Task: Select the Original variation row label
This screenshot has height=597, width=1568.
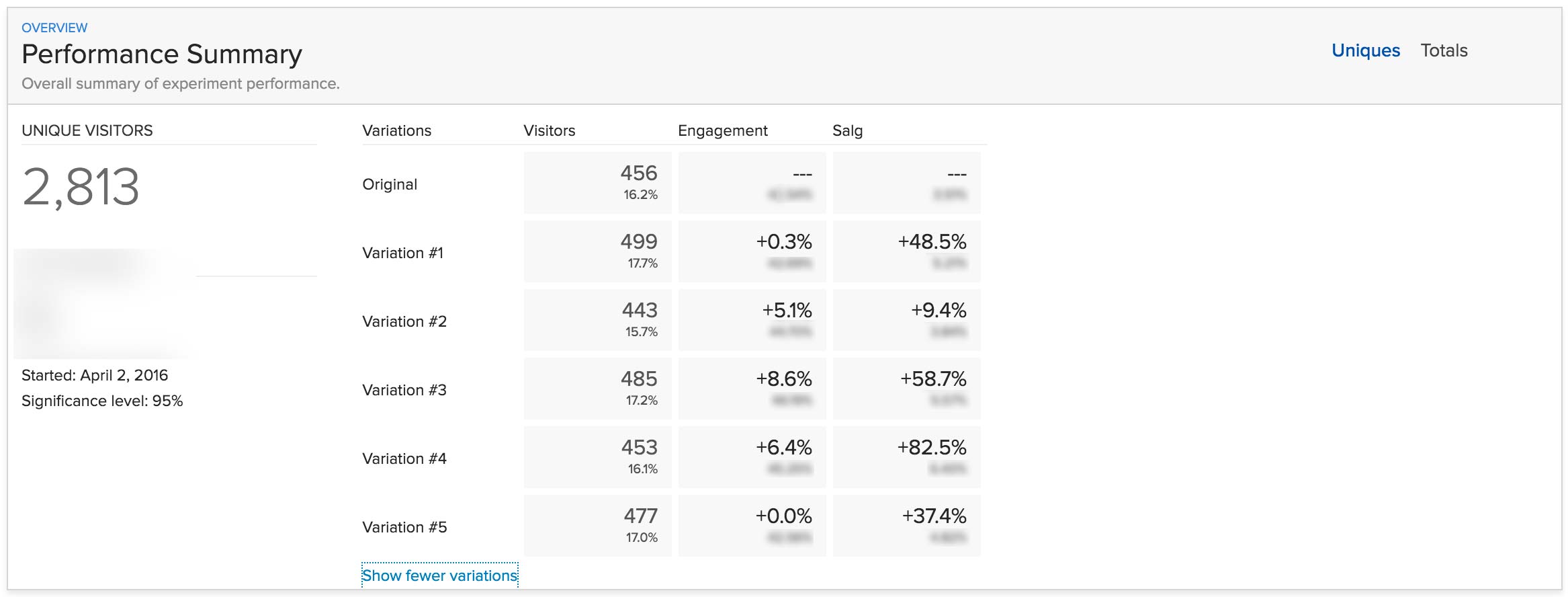Action: click(x=390, y=184)
